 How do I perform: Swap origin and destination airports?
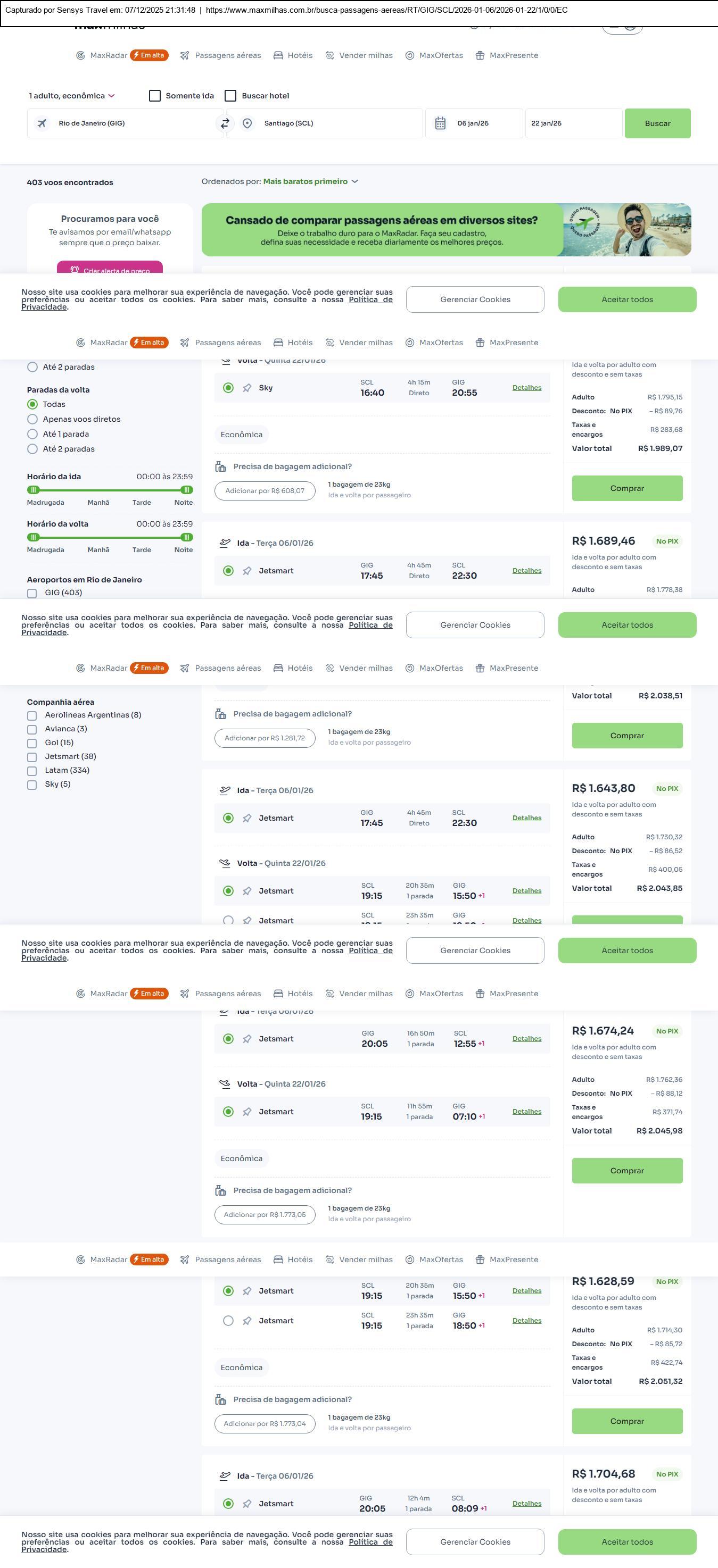(x=225, y=123)
